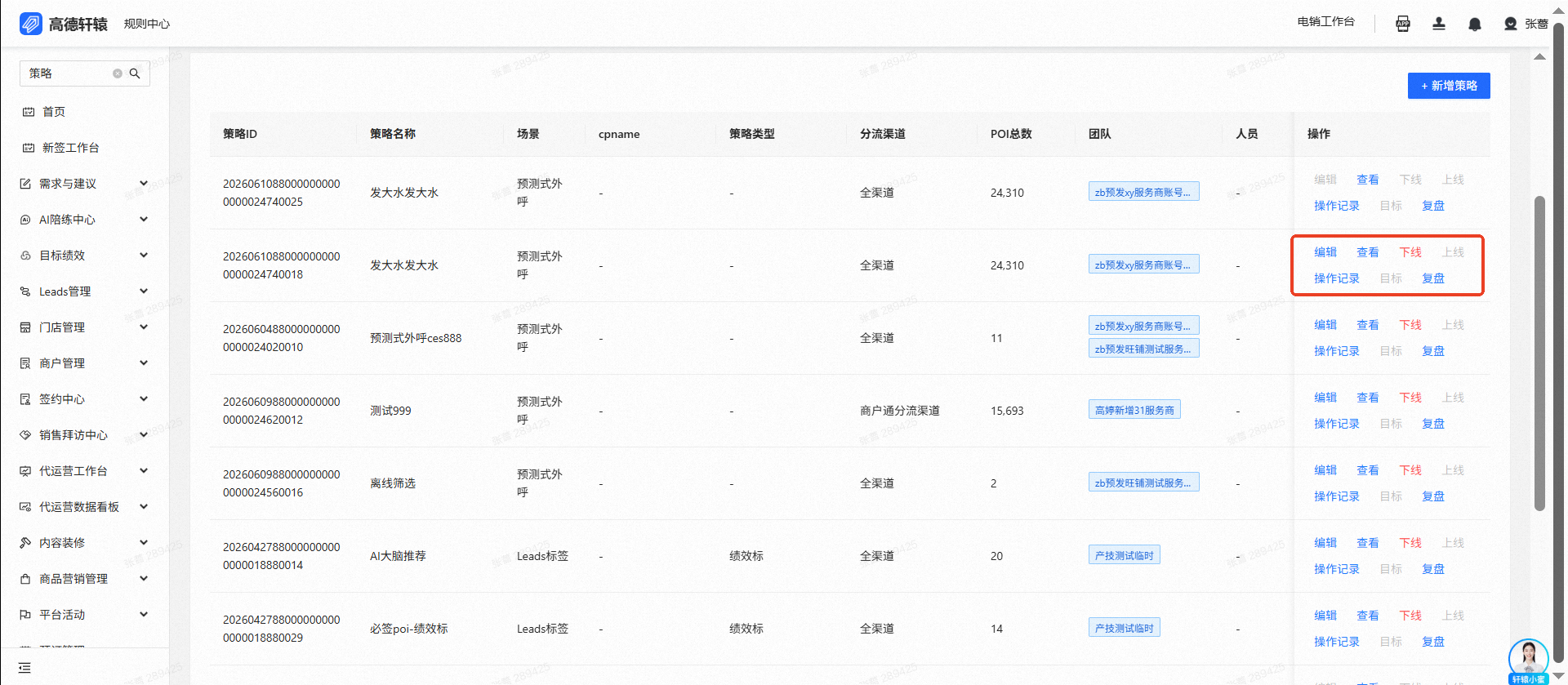Expand 需求与建议 menu chevron
The height and width of the screenshot is (685, 1568).
coord(144,184)
